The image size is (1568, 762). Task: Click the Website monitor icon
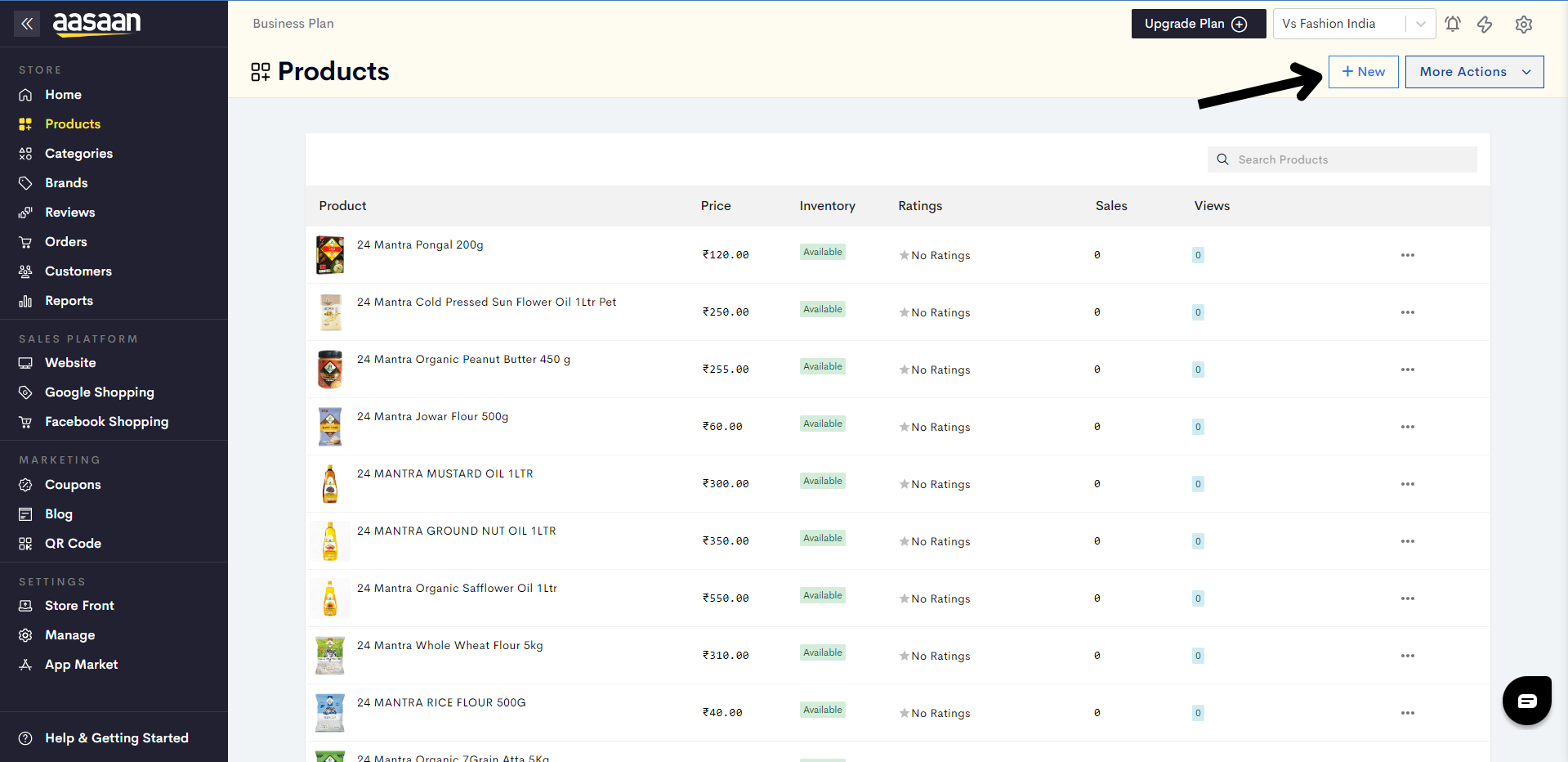click(x=25, y=363)
